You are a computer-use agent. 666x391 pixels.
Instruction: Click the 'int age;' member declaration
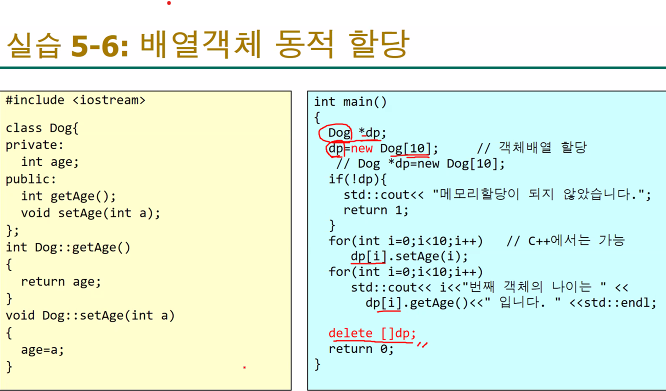point(50,162)
